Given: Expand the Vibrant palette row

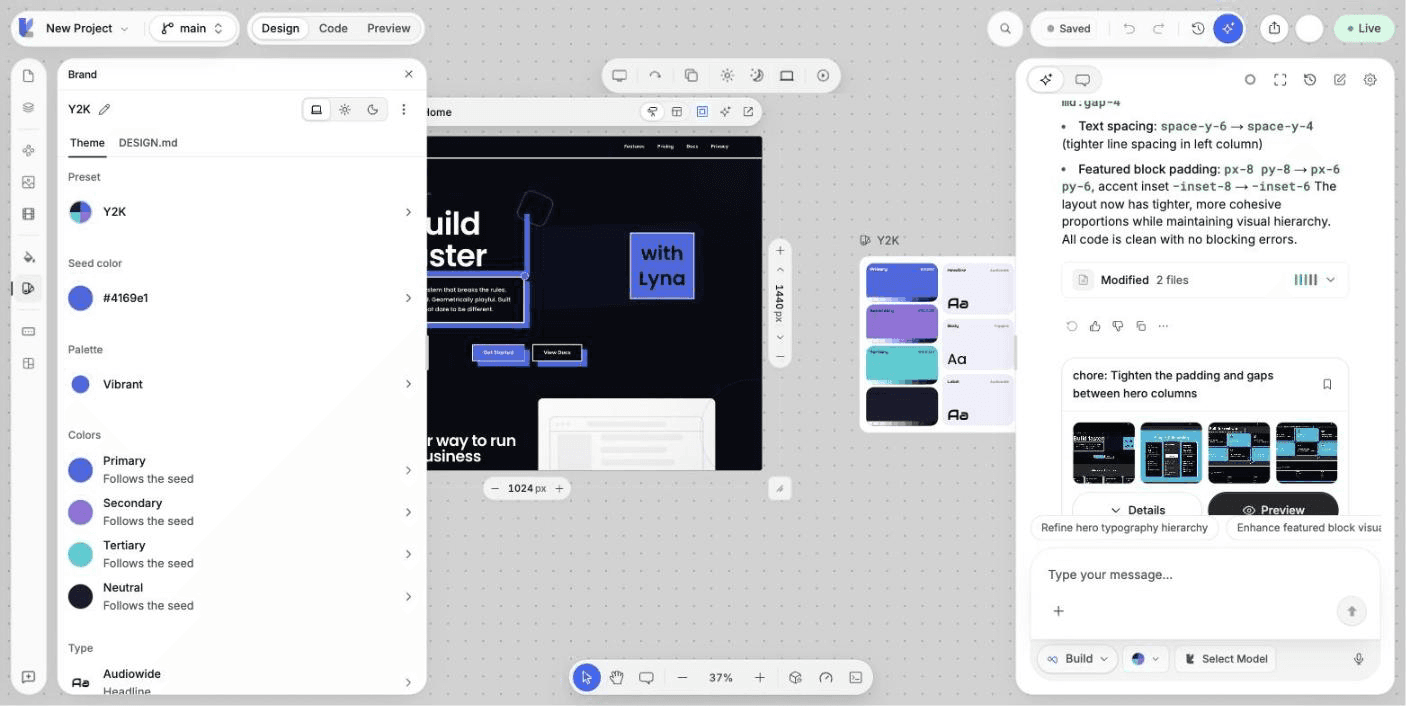Looking at the screenshot, I should (x=240, y=384).
